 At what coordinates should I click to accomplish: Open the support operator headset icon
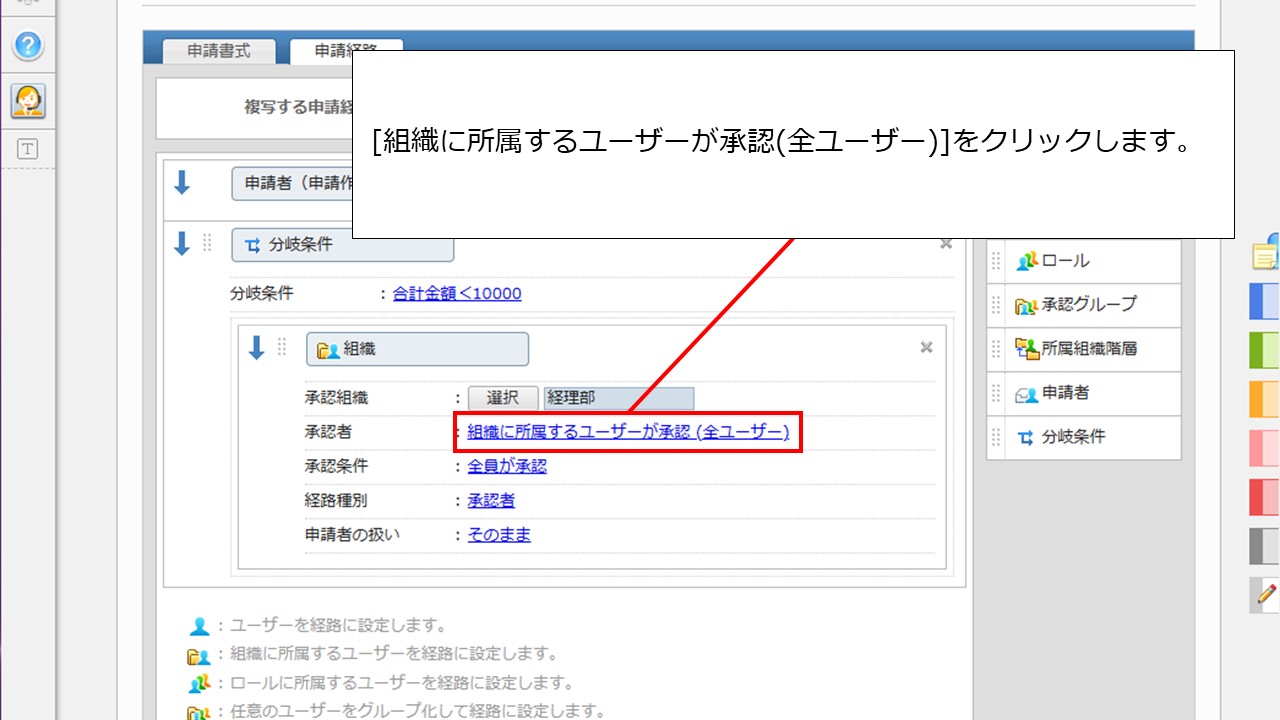point(28,100)
